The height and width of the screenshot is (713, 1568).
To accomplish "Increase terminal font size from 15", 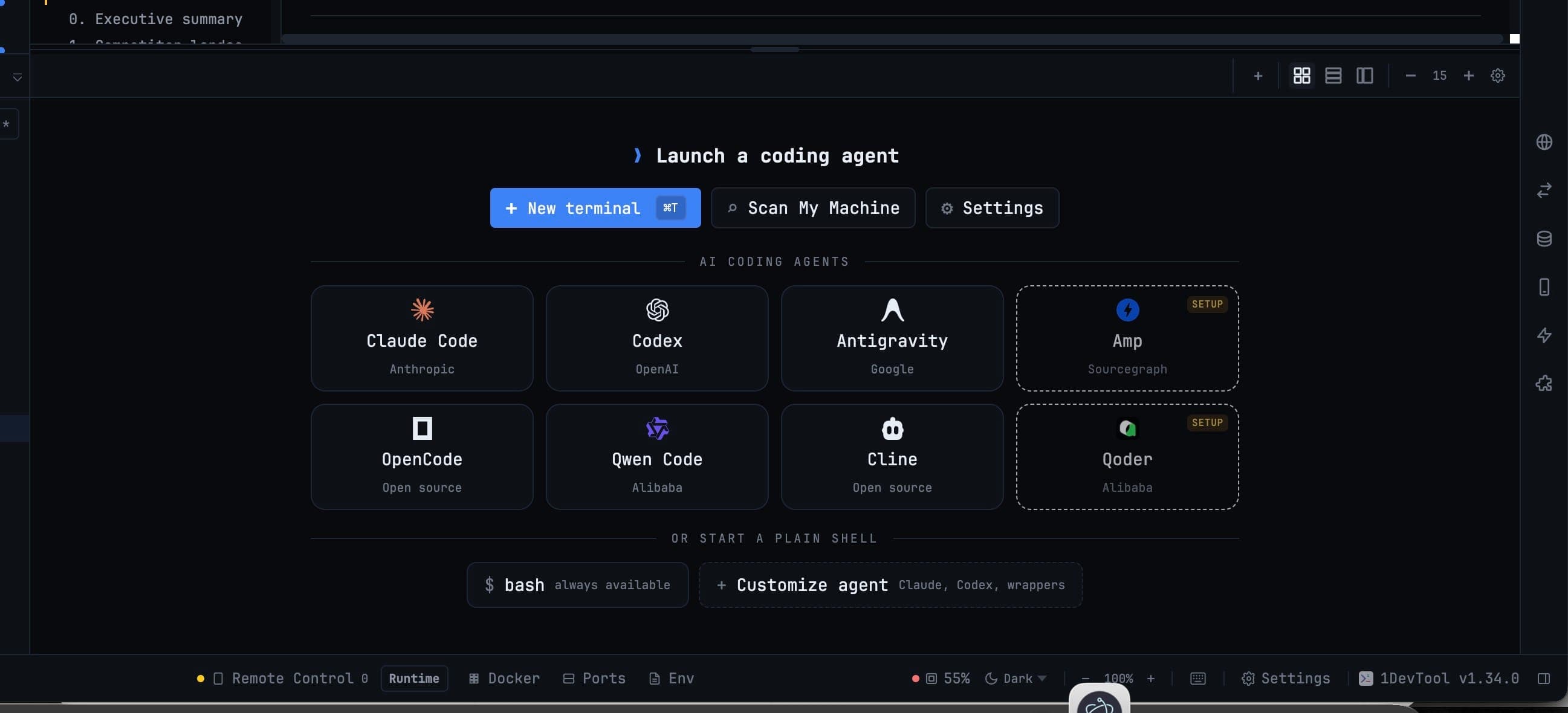I will [x=1468, y=76].
